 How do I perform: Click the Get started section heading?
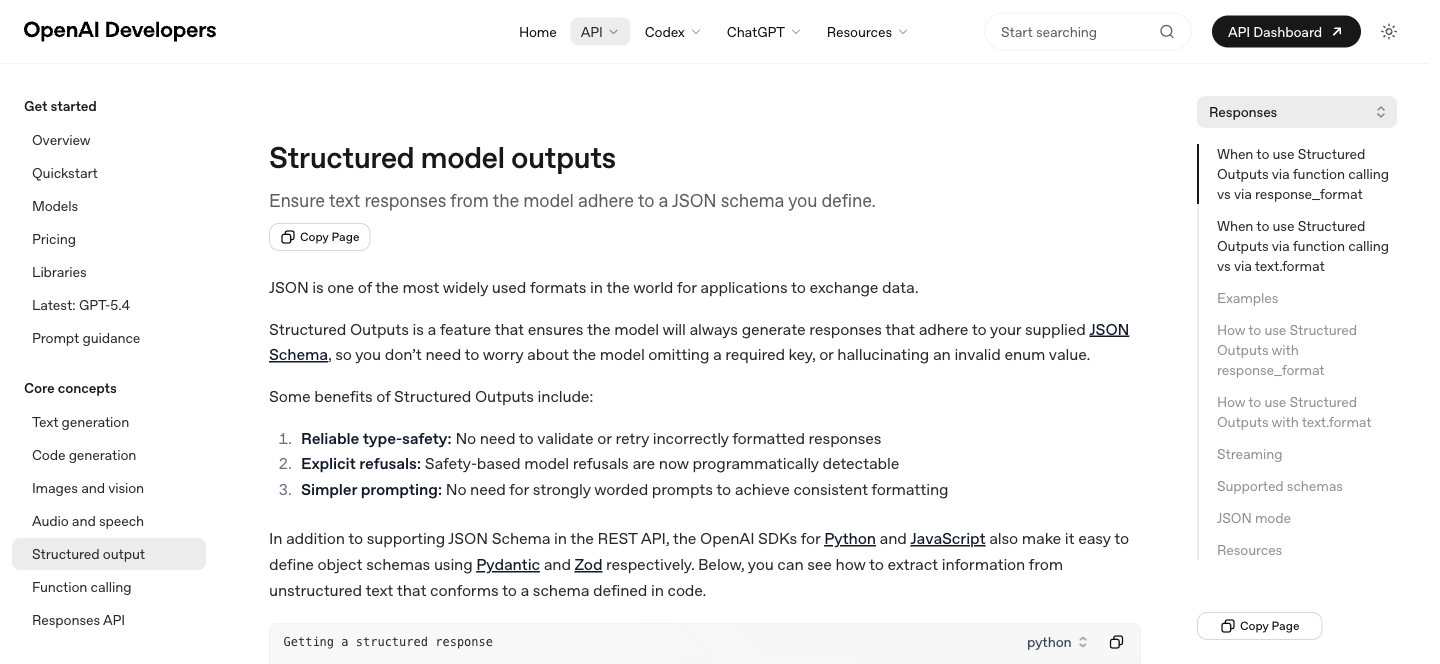click(x=60, y=106)
